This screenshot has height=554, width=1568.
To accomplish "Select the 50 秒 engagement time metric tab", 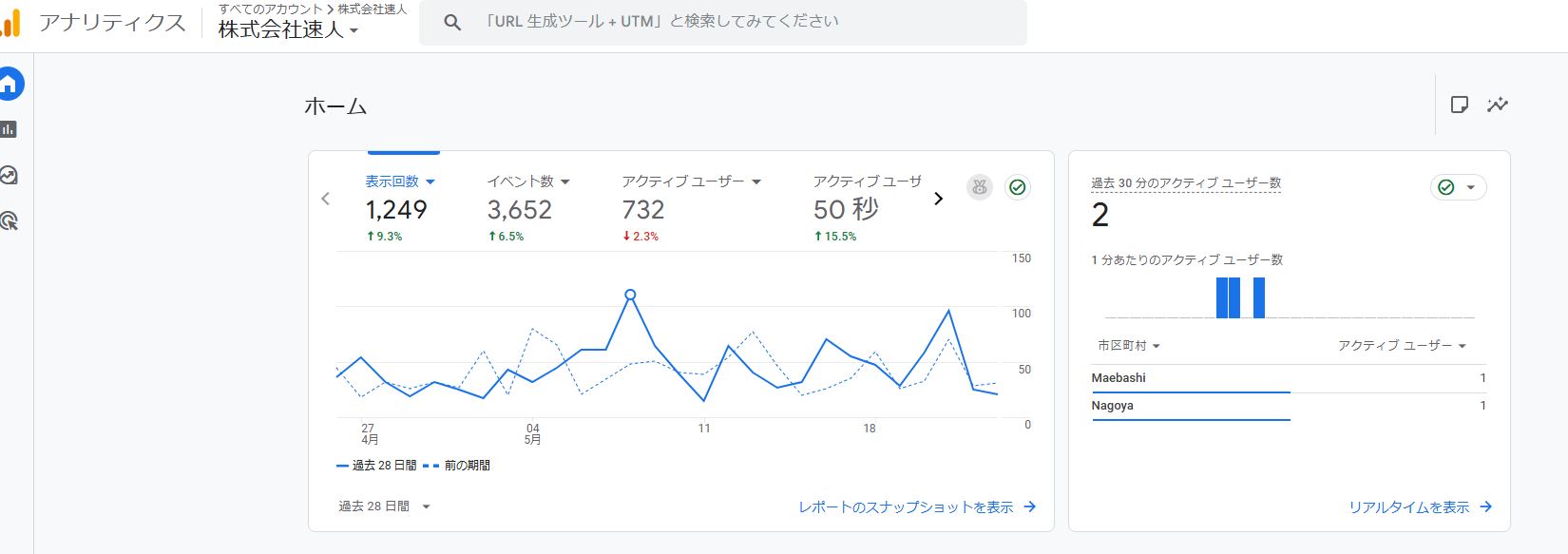I will pyautogui.click(x=867, y=207).
